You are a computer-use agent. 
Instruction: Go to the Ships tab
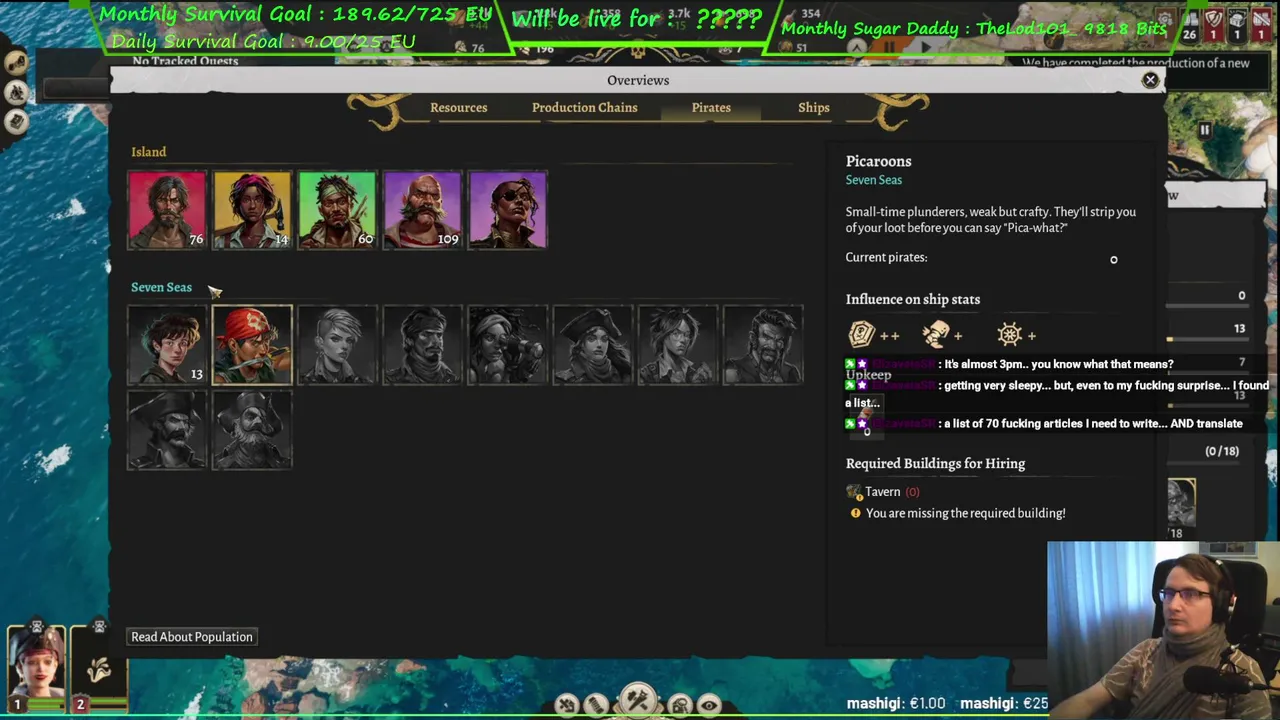(814, 107)
